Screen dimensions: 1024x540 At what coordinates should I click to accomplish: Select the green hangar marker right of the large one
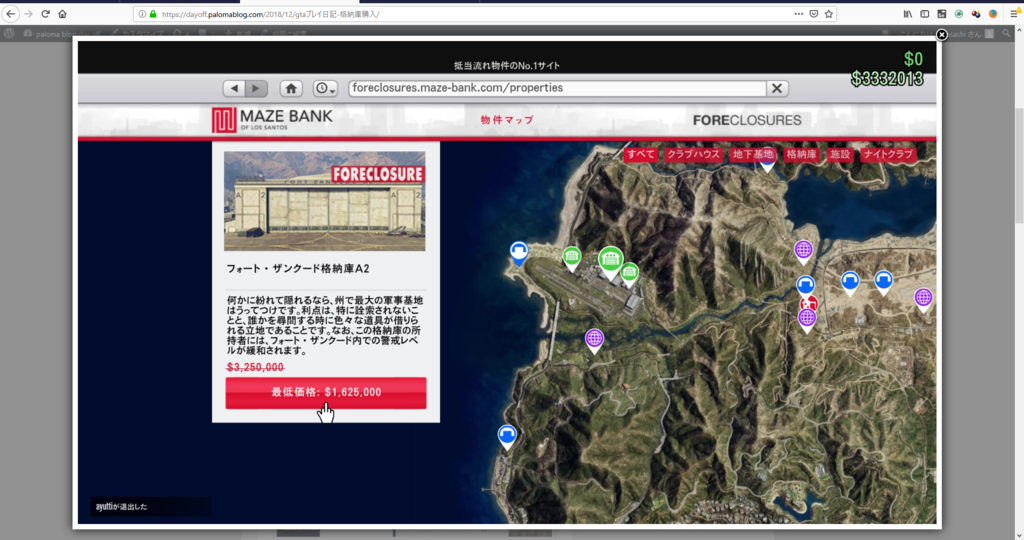tap(630, 274)
